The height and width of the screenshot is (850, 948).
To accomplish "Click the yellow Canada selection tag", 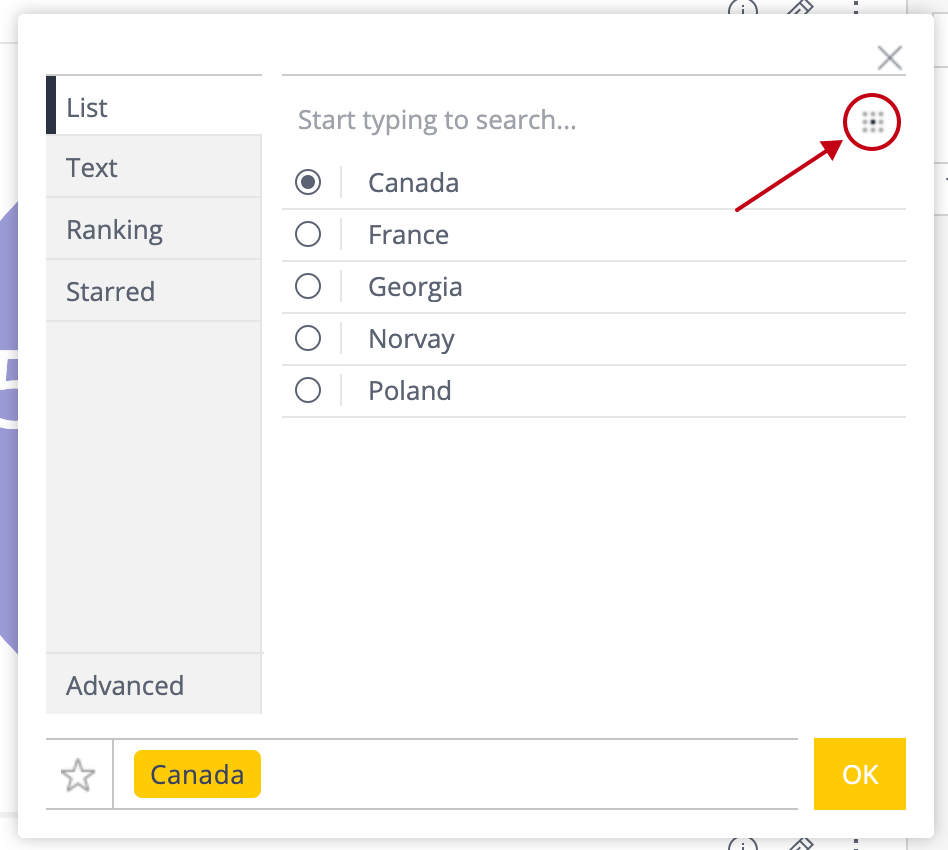I will tap(197, 775).
